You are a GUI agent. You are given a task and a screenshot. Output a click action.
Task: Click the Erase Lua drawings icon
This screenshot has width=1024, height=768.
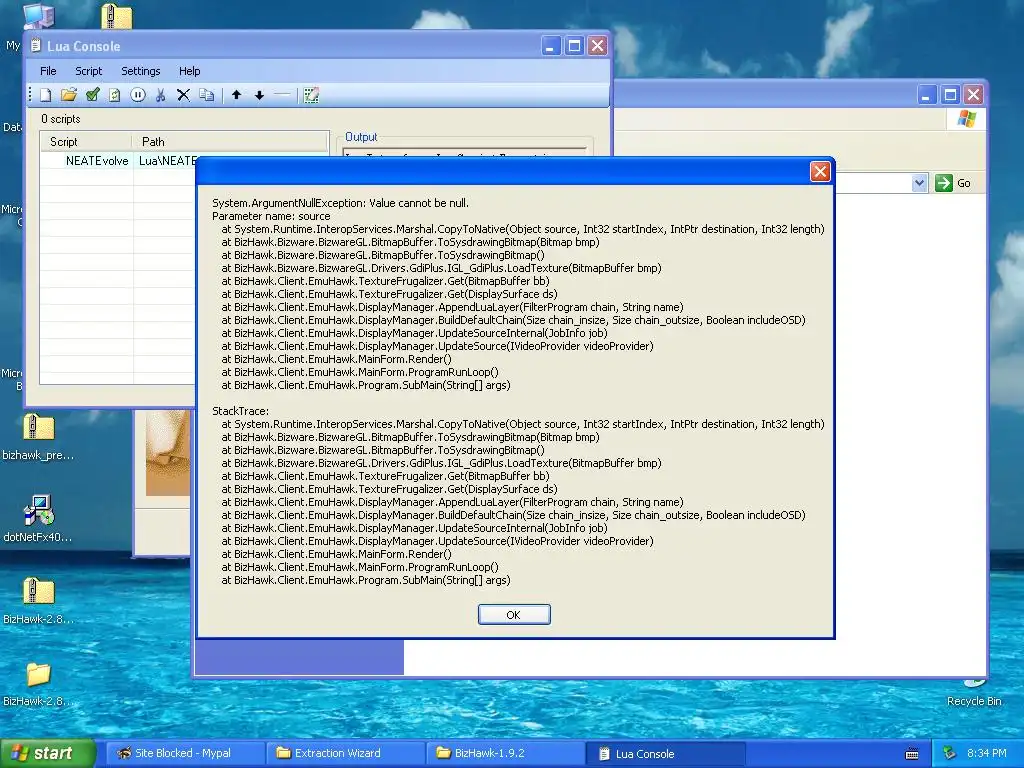tap(312, 95)
